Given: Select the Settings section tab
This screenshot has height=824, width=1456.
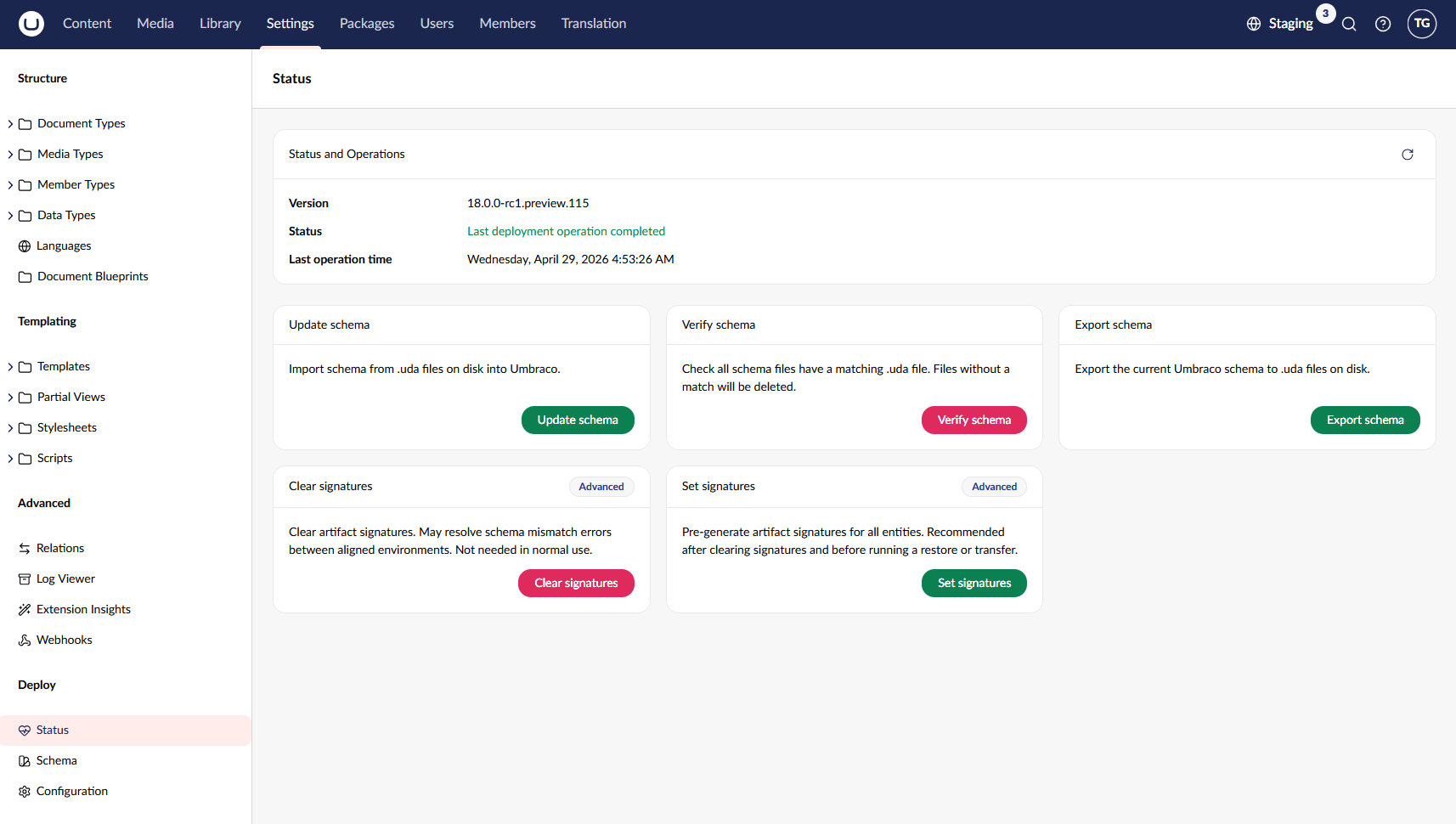Looking at the screenshot, I should pyautogui.click(x=290, y=24).
